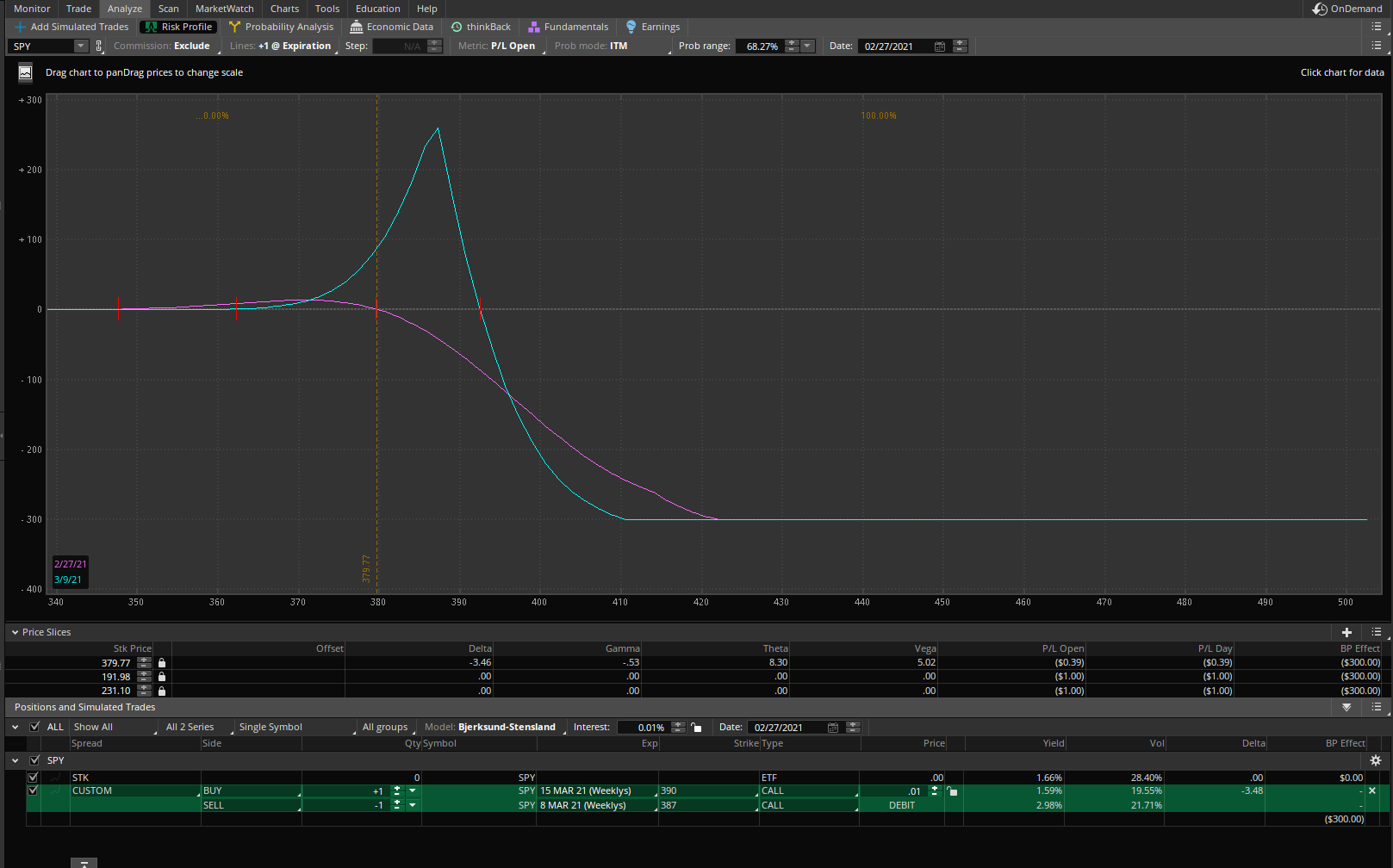
Task: Toggle lock on the 191.98 price slice
Action: click(x=162, y=677)
